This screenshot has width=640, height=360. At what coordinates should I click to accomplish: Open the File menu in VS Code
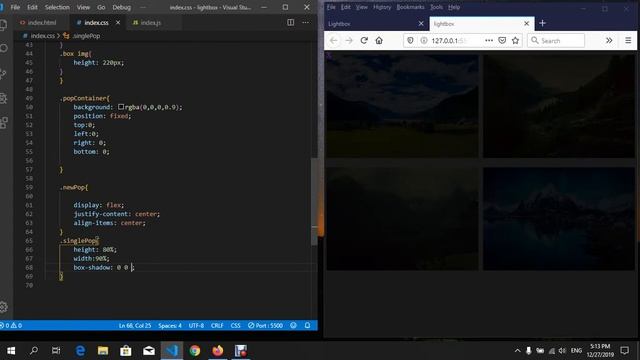pos(15,7)
